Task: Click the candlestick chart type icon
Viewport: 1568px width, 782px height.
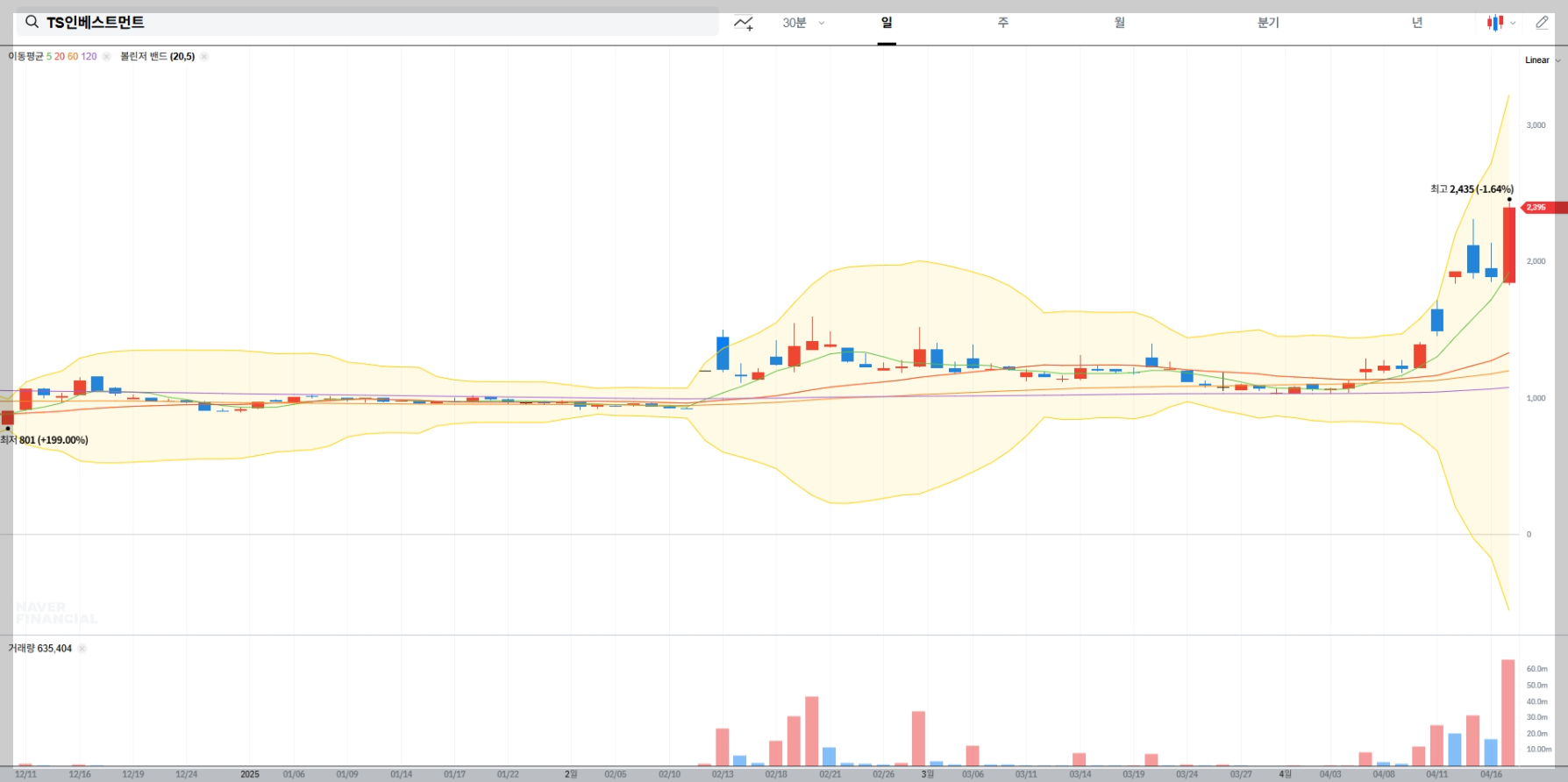Action: point(1495,23)
